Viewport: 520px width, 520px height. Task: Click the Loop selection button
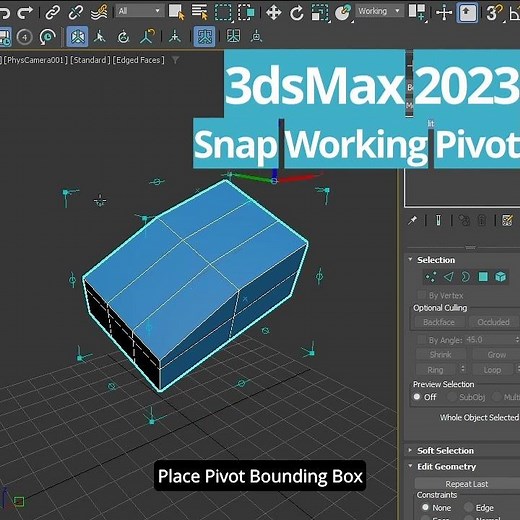492,370
